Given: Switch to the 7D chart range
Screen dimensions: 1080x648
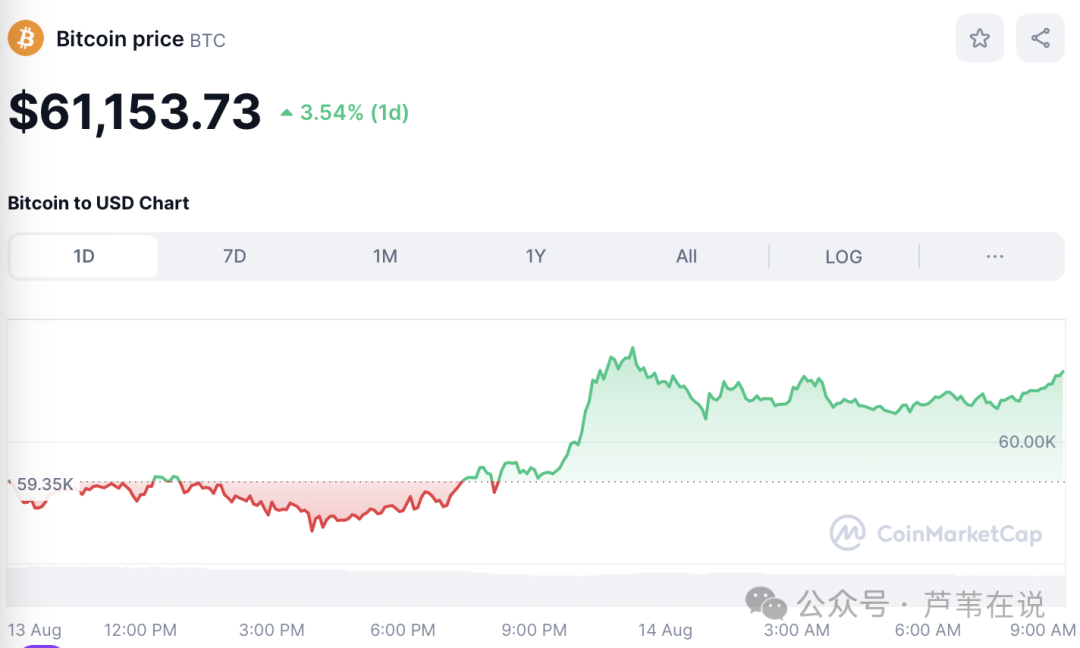Looking at the screenshot, I should 234,257.
